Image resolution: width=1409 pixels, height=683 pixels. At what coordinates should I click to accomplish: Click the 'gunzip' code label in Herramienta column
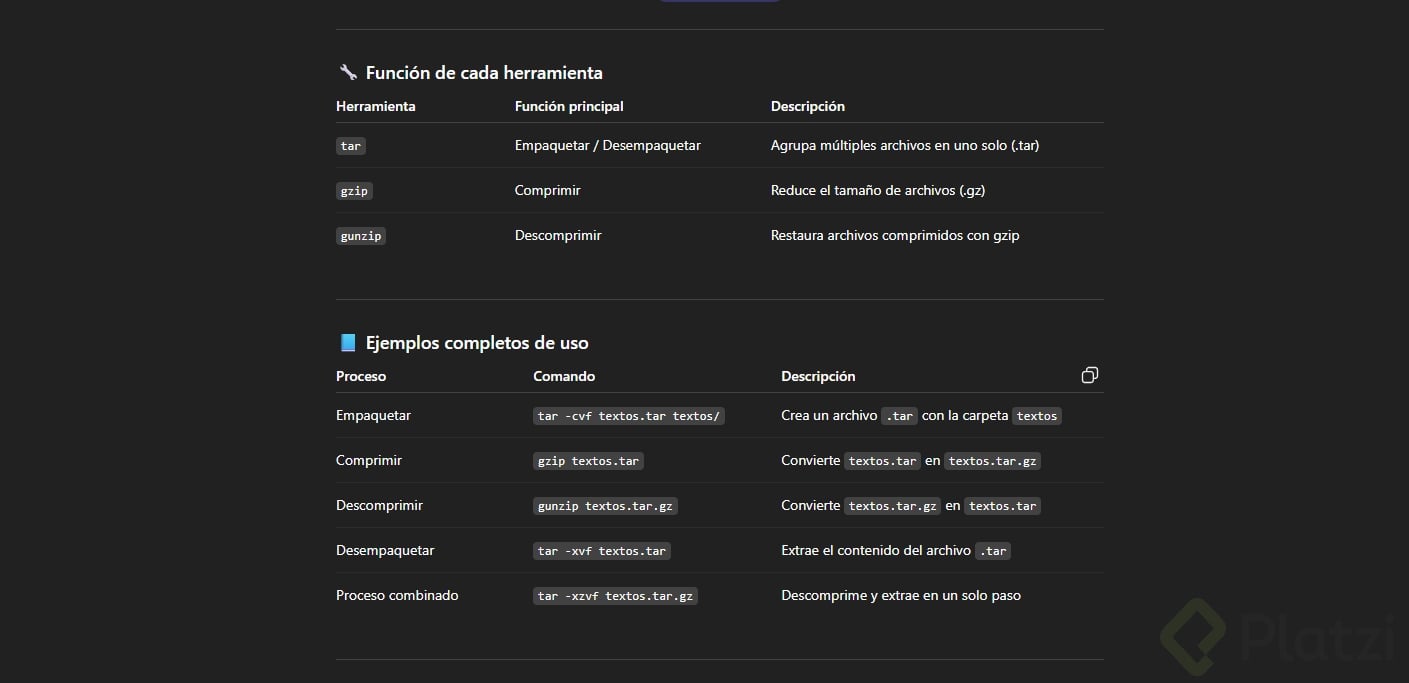(361, 236)
